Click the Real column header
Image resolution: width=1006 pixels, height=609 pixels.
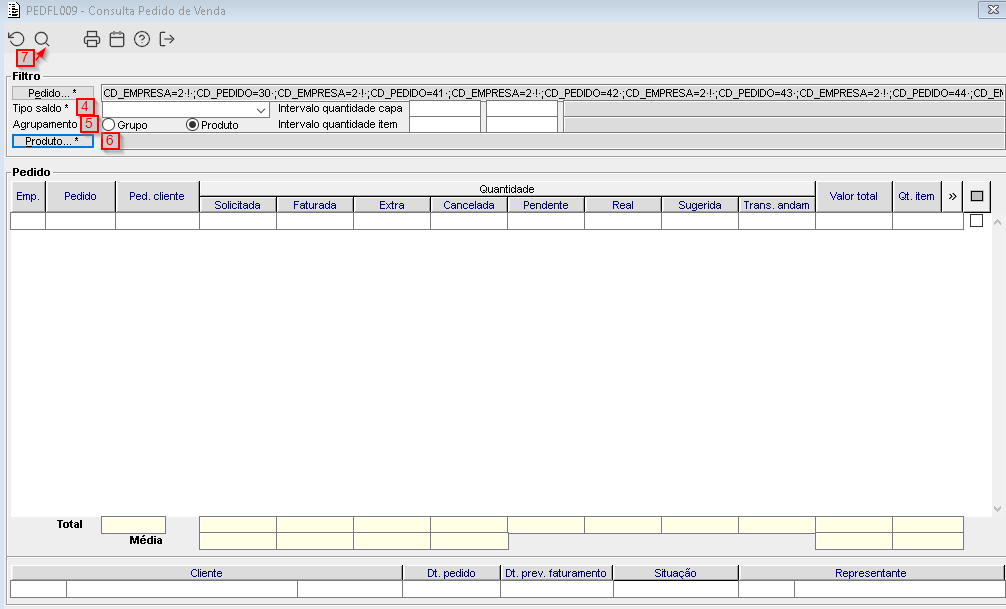tap(622, 205)
